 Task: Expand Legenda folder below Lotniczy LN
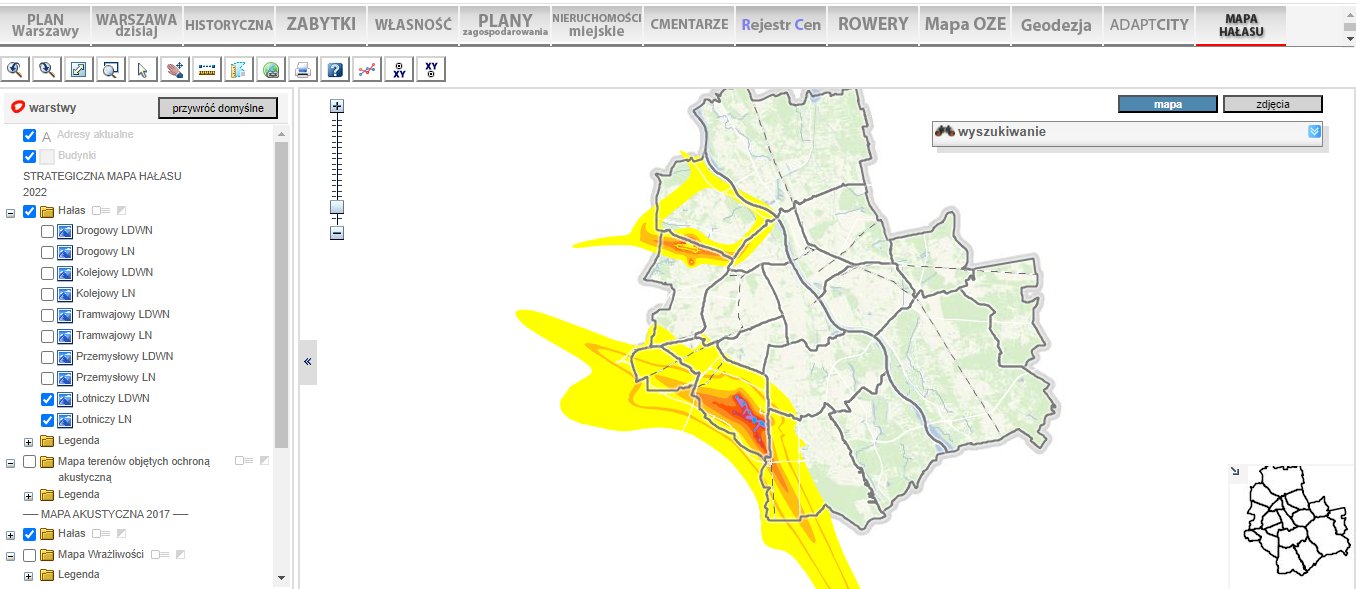[x=28, y=442]
